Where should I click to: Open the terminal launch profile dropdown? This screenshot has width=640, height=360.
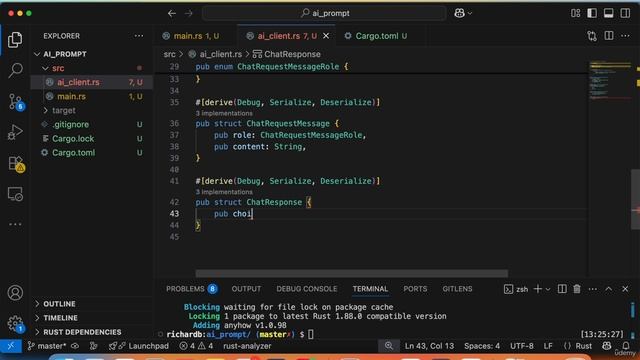pyautogui.click(x=548, y=289)
